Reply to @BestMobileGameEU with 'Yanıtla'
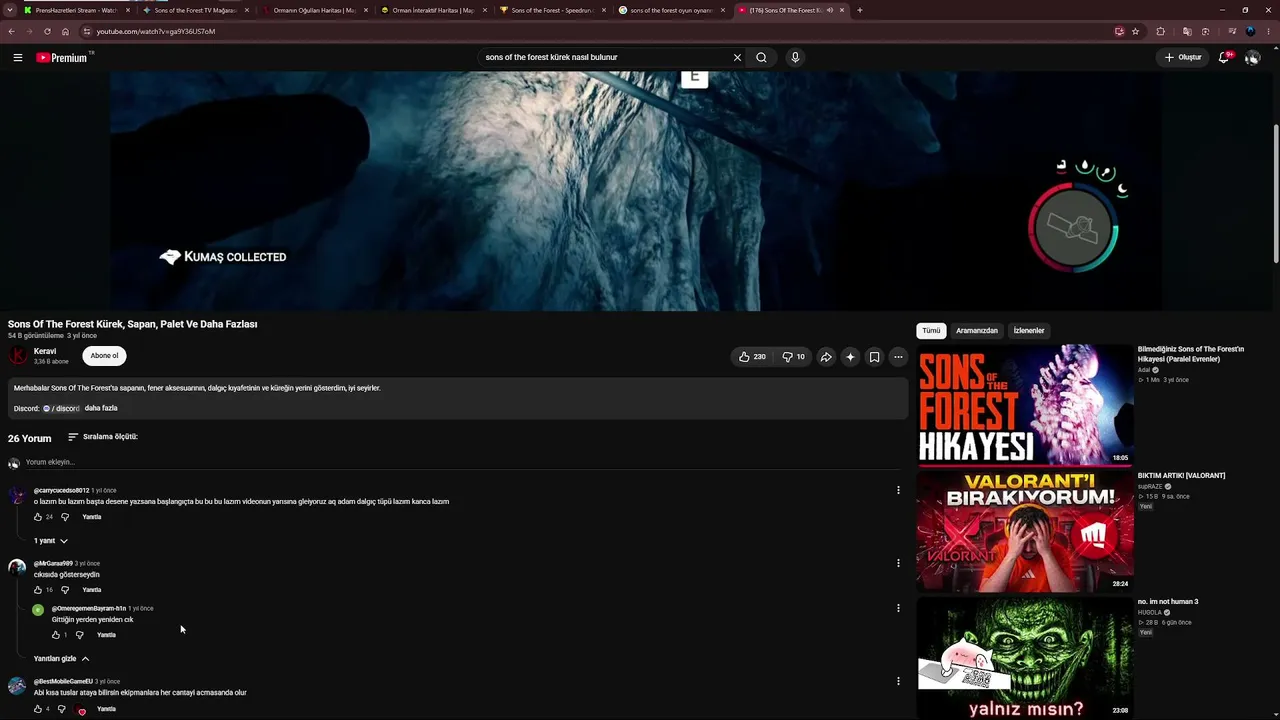The width and height of the screenshot is (1280, 720). pos(106,709)
